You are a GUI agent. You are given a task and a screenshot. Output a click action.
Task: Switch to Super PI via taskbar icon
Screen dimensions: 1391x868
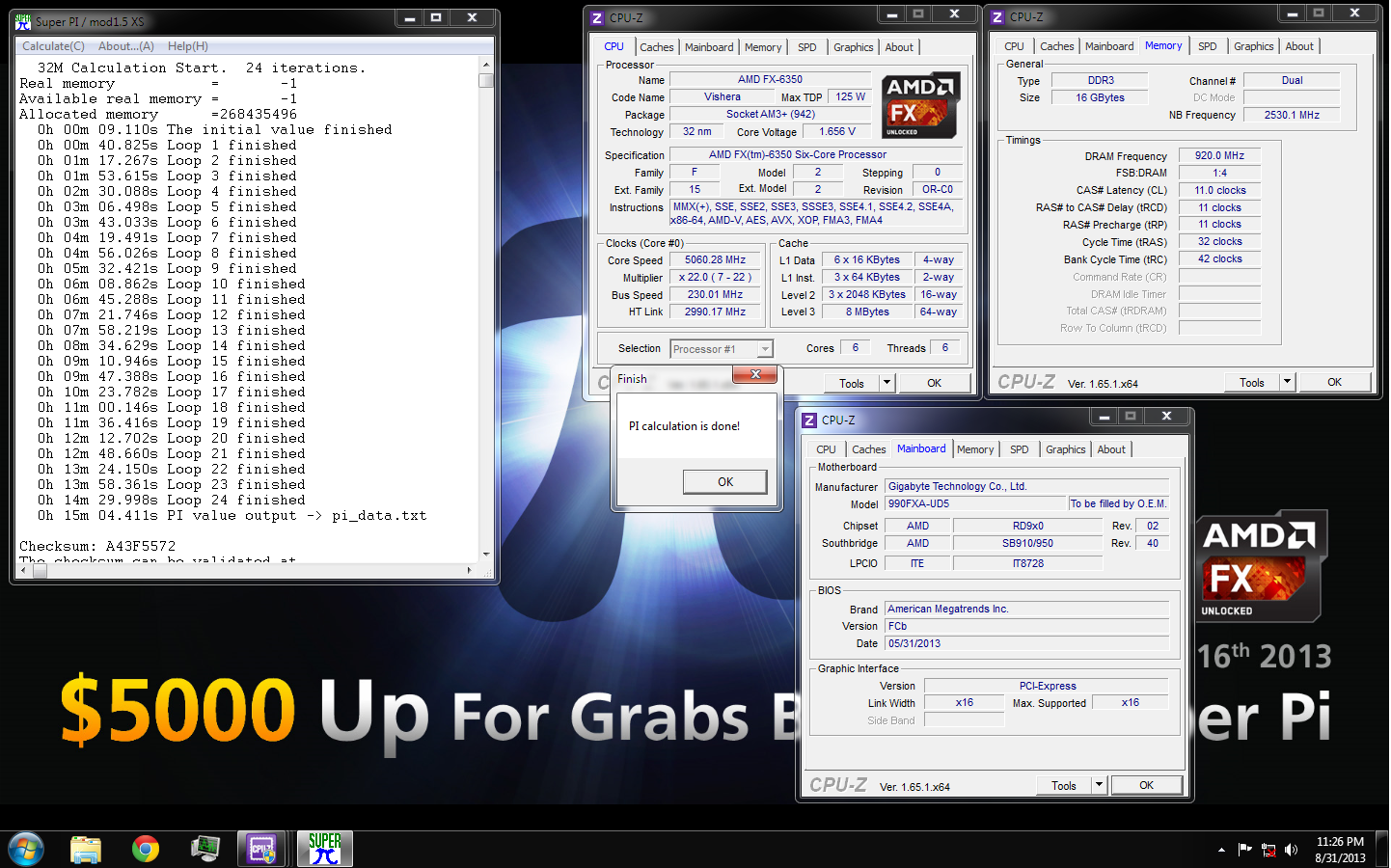coord(325,849)
